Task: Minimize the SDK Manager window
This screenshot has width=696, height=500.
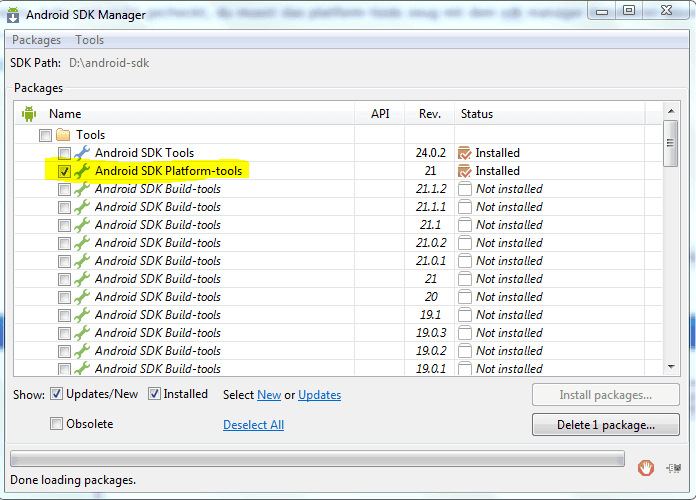Action: click(602, 11)
